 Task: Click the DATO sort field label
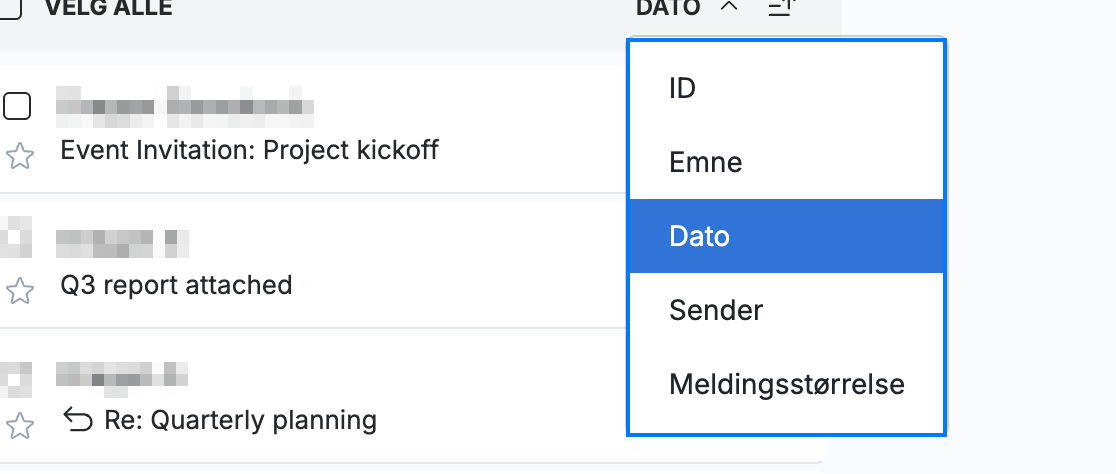pyautogui.click(x=668, y=8)
